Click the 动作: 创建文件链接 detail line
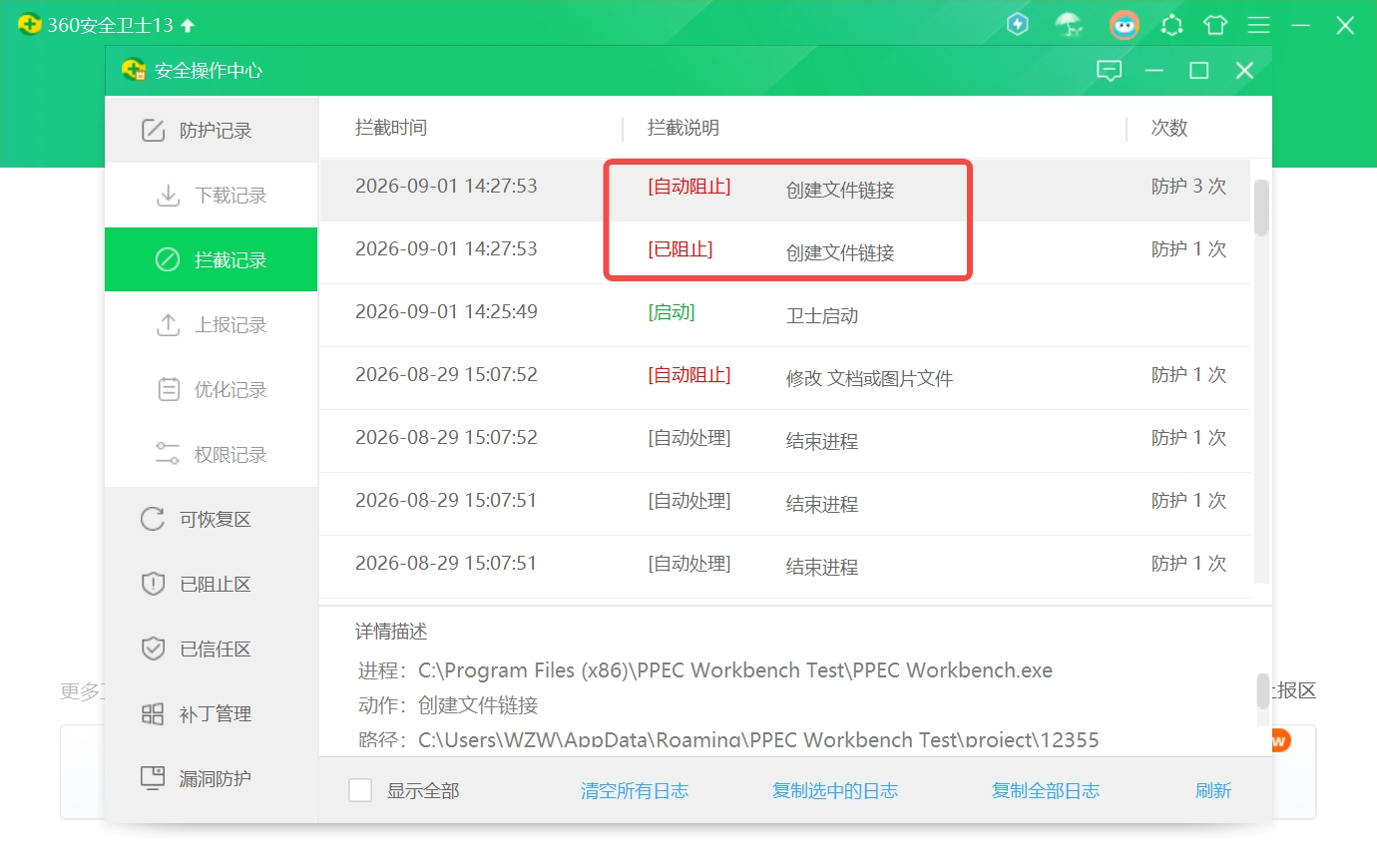1377x868 pixels. point(448,705)
